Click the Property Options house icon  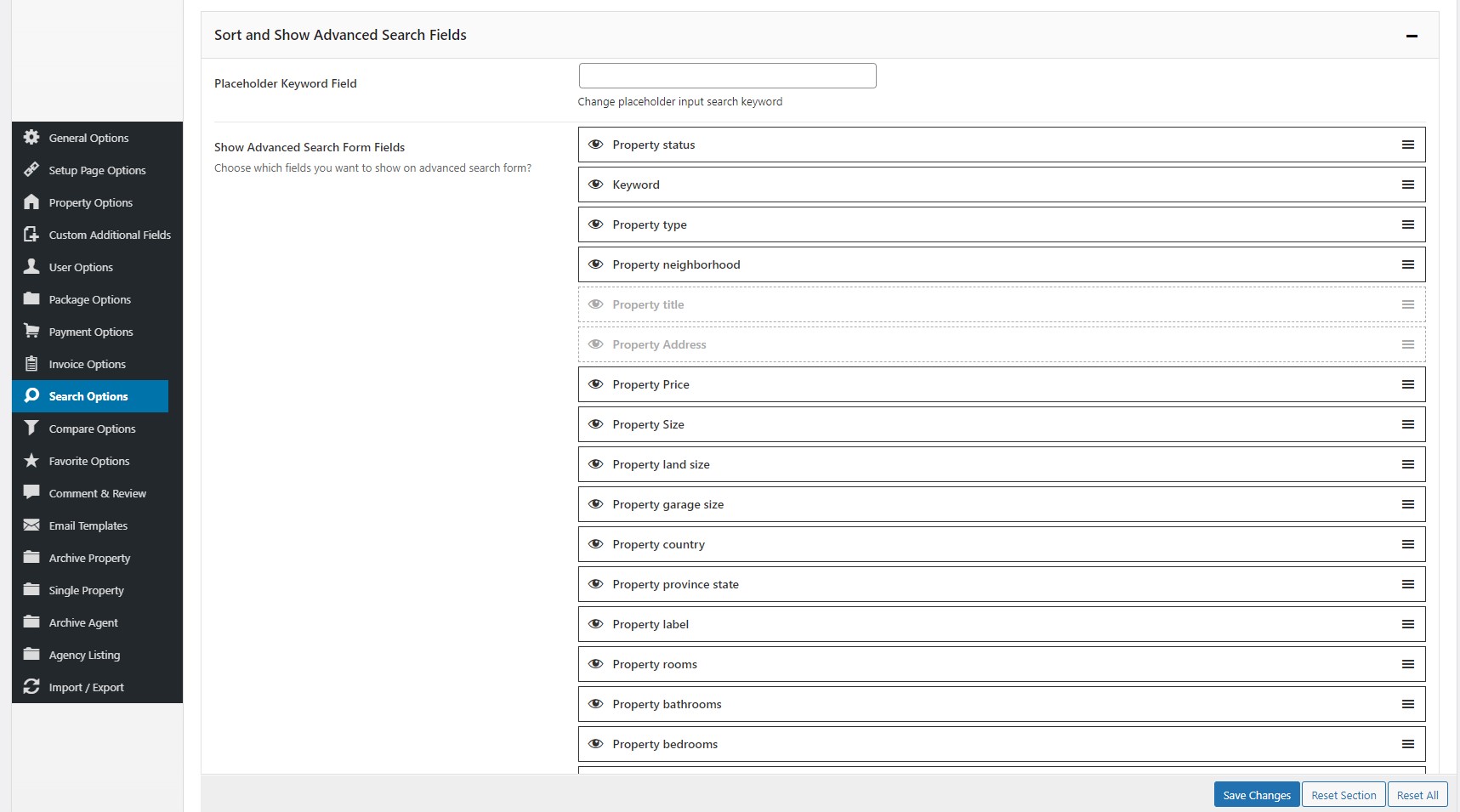(x=31, y=202)
